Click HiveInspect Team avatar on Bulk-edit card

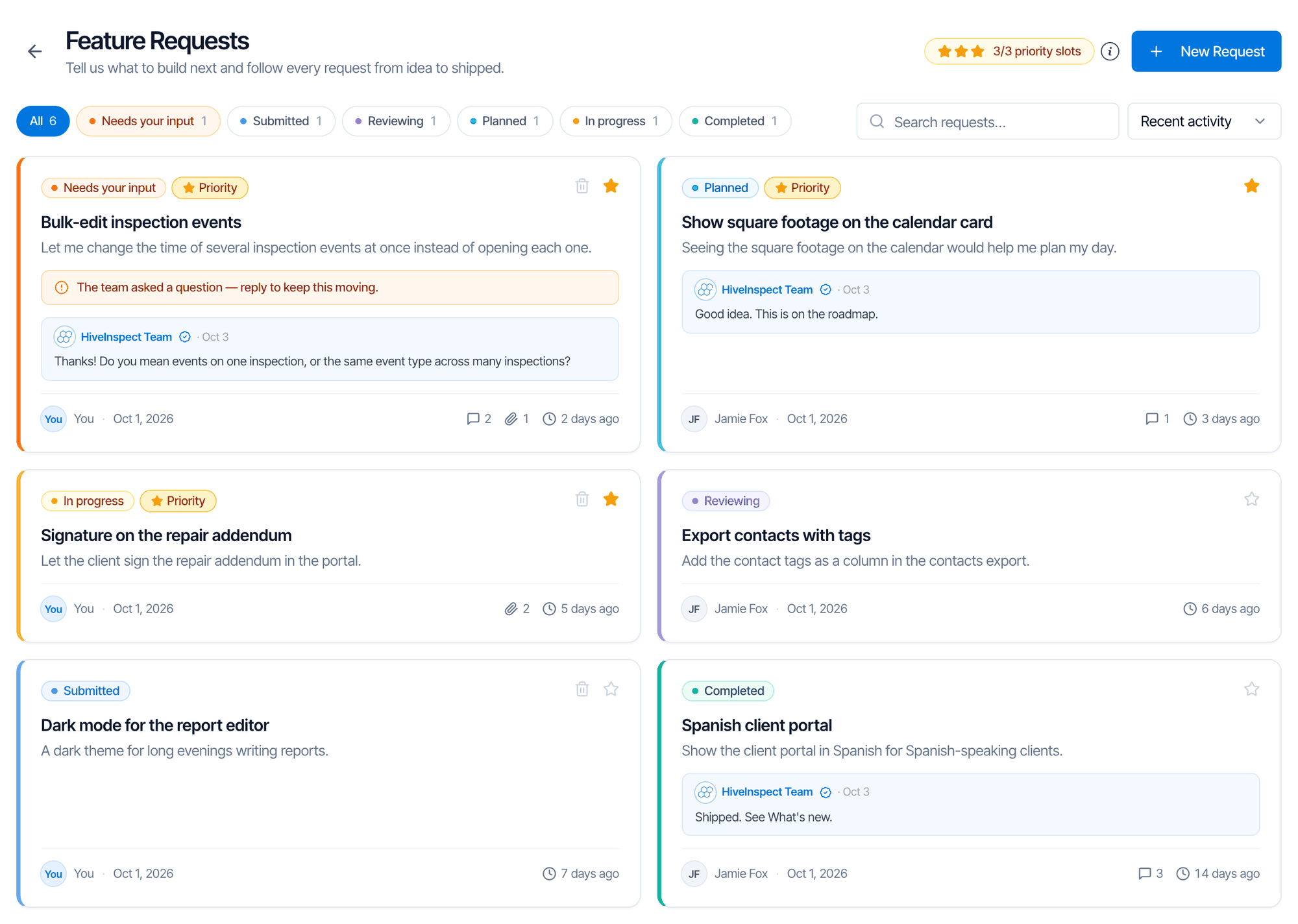coord(64,337)
